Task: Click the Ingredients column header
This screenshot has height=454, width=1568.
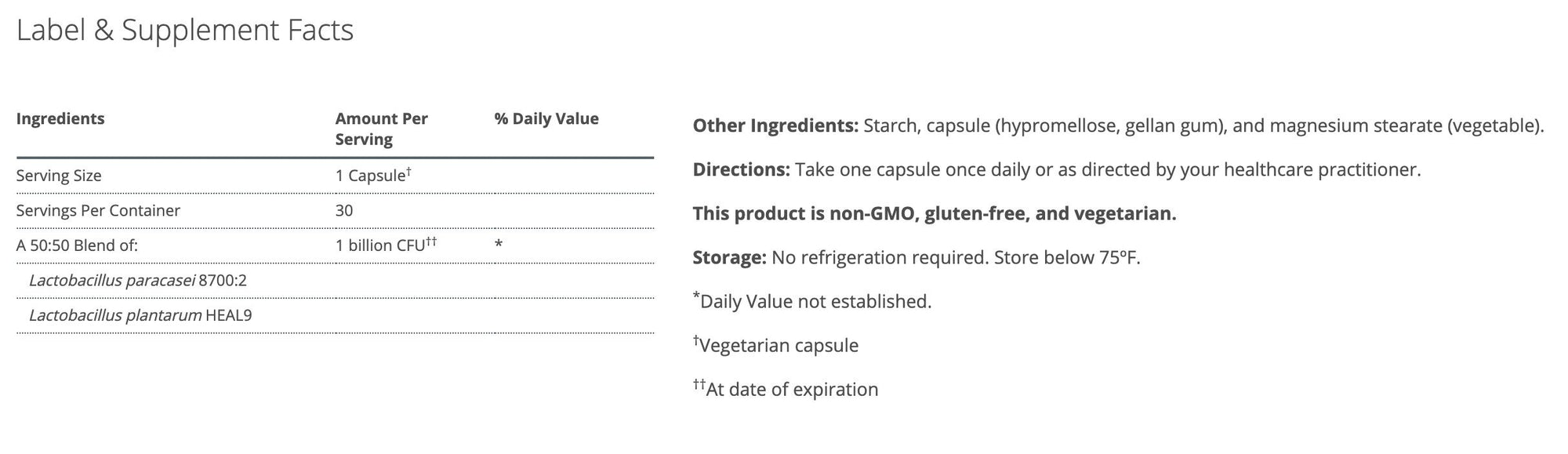Action: coord(60,119)
